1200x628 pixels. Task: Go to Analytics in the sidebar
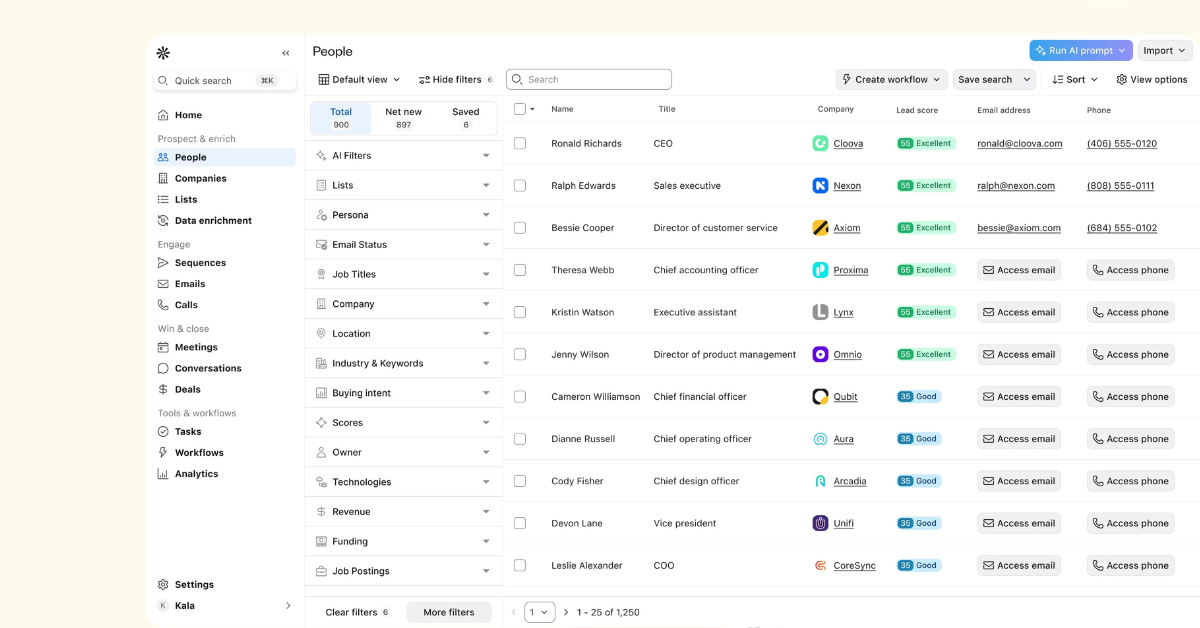coord(196,474)
